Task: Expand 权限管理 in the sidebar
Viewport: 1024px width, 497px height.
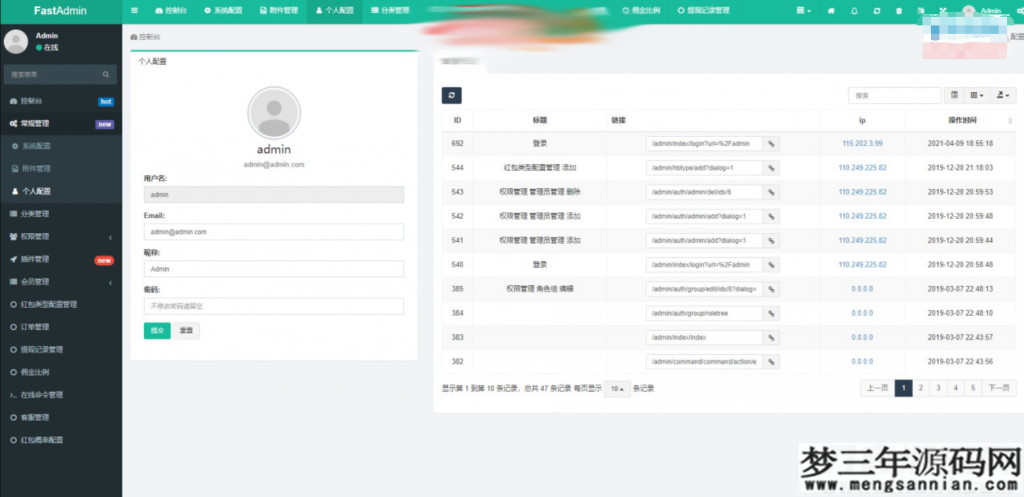Action: (61, 236)
